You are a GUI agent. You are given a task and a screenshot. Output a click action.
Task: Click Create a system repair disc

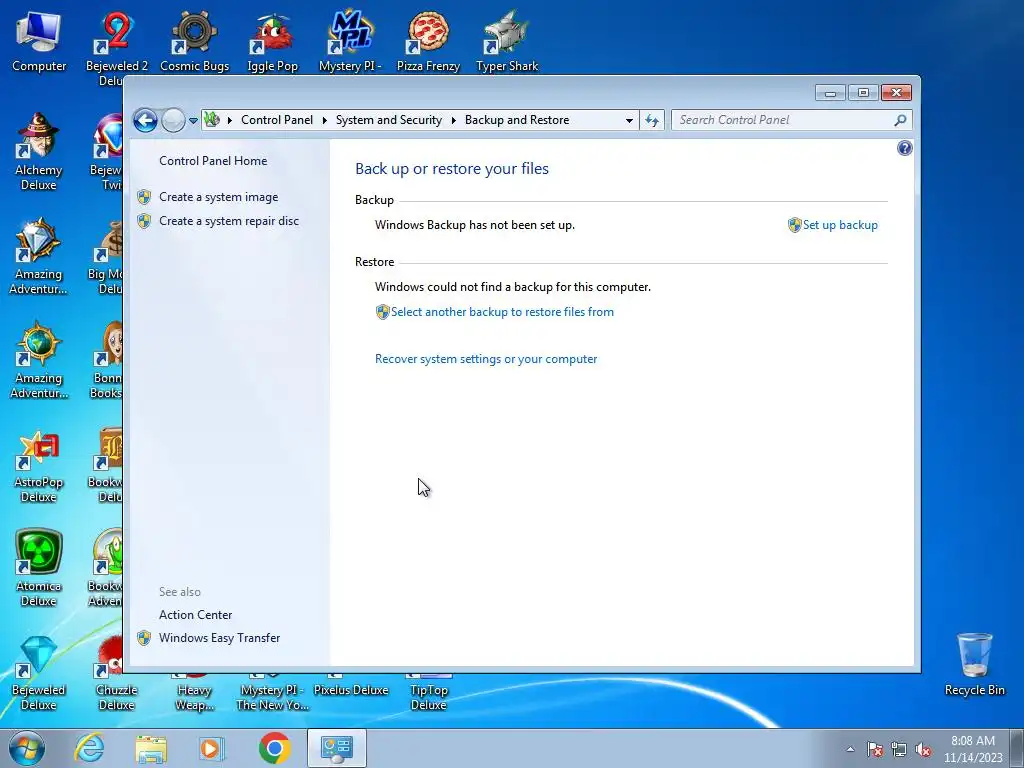pyautogui.click(x=229, y=221)
